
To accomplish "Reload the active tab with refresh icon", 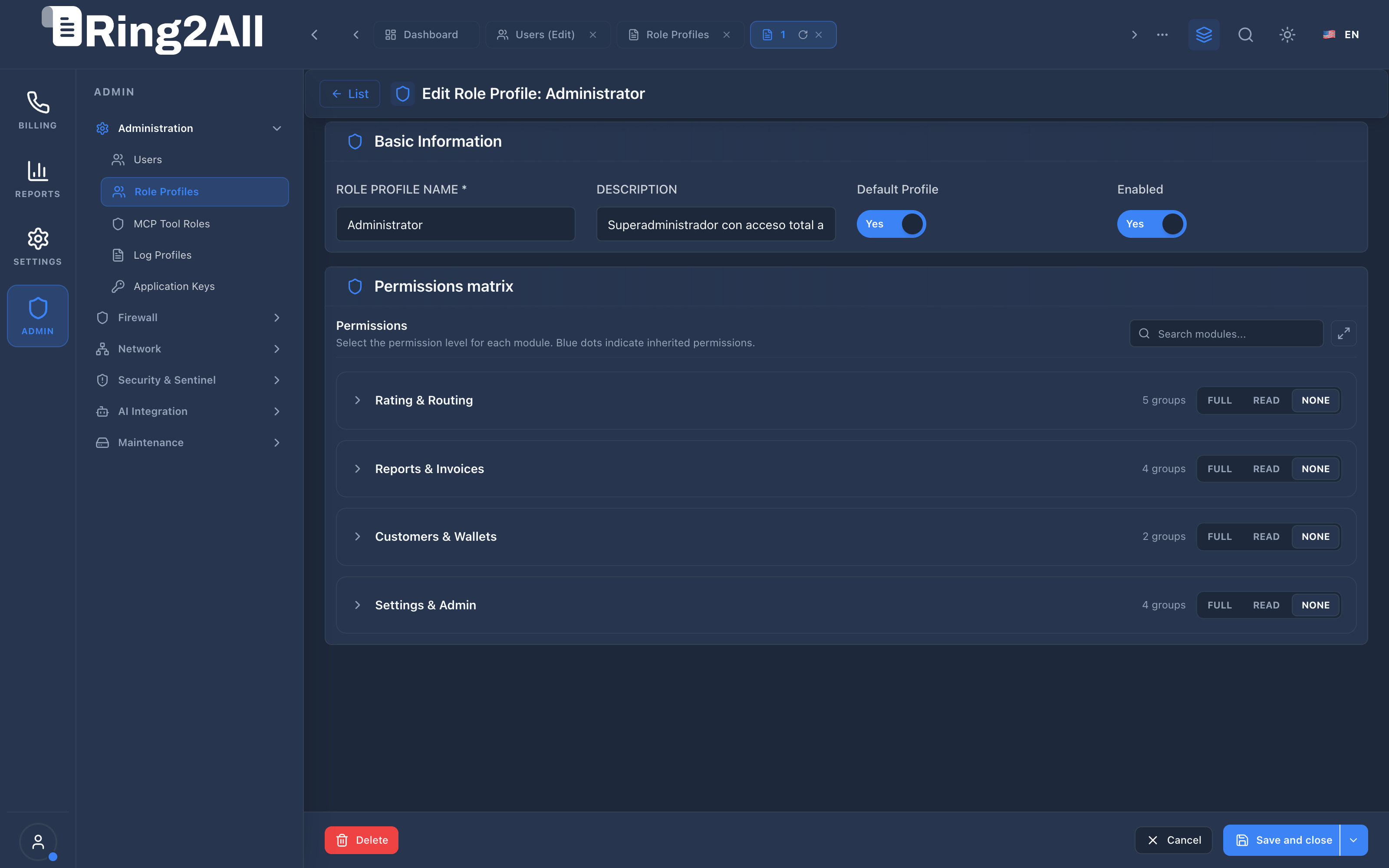I will 803,34.
